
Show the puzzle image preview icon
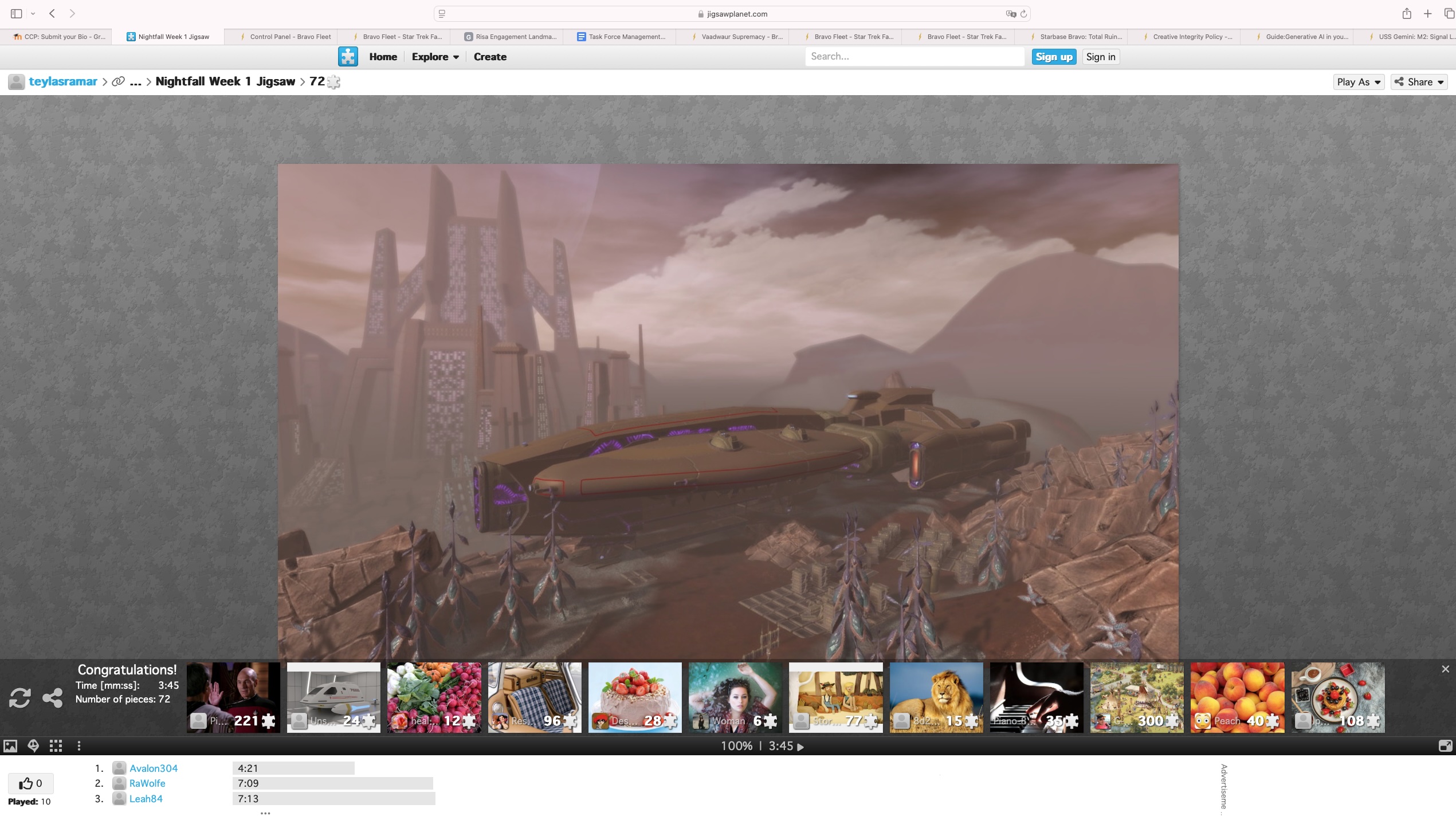(10, 745)
